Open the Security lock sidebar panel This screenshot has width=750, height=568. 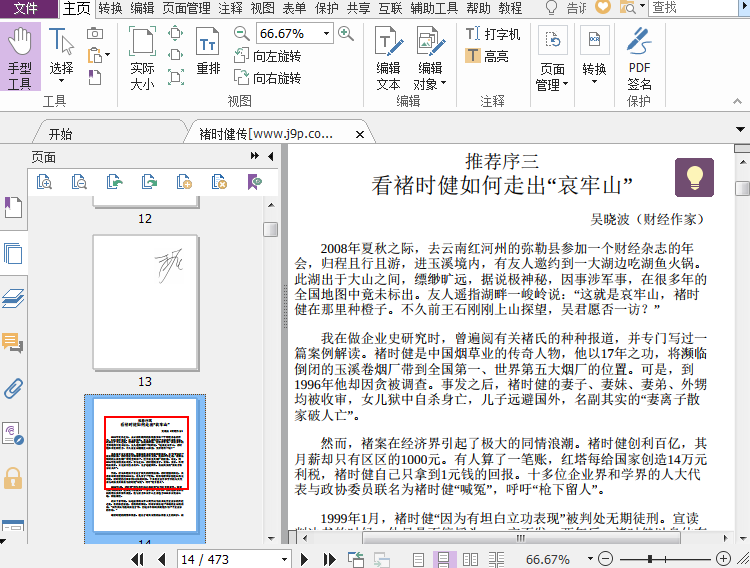click(13, 478)
